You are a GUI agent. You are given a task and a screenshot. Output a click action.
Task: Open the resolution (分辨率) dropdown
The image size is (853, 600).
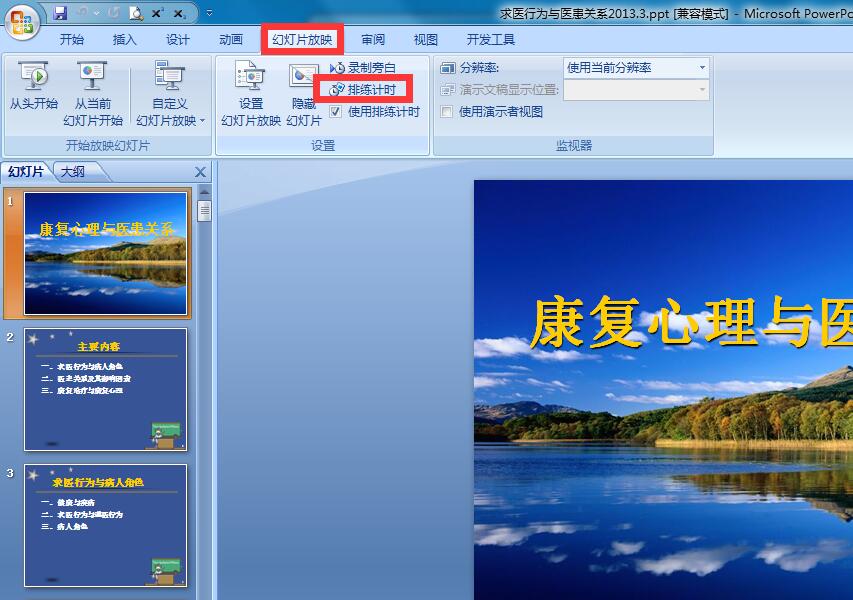tap(636, 68)
